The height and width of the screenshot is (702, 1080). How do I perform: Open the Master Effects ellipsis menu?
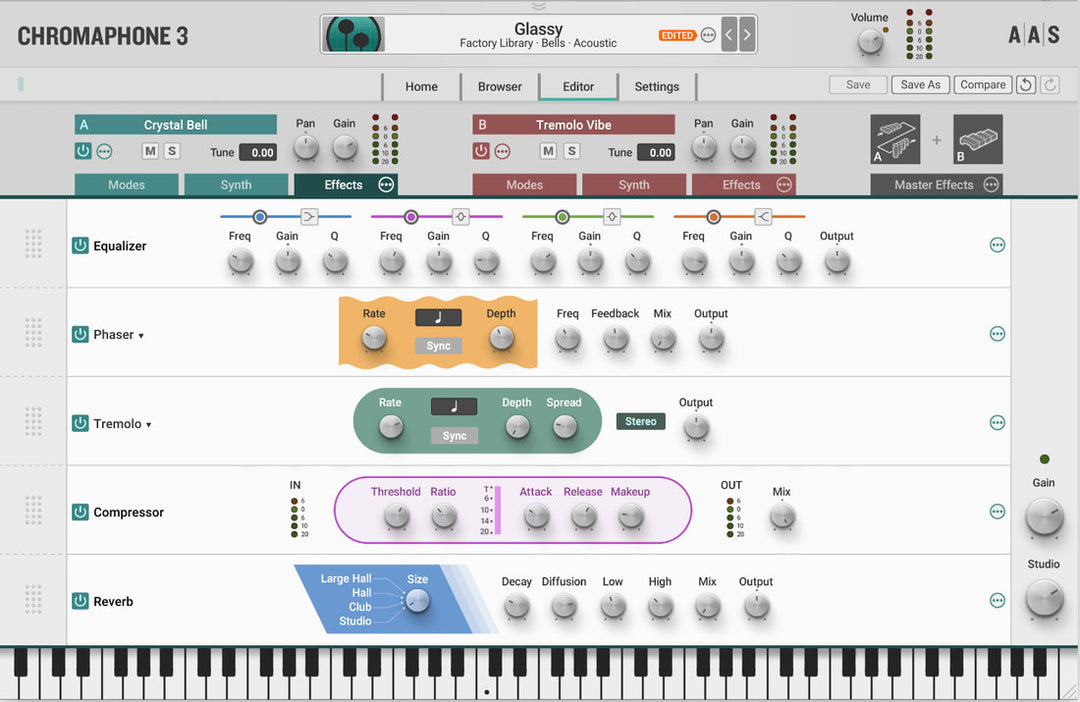(x=990, y=185)
